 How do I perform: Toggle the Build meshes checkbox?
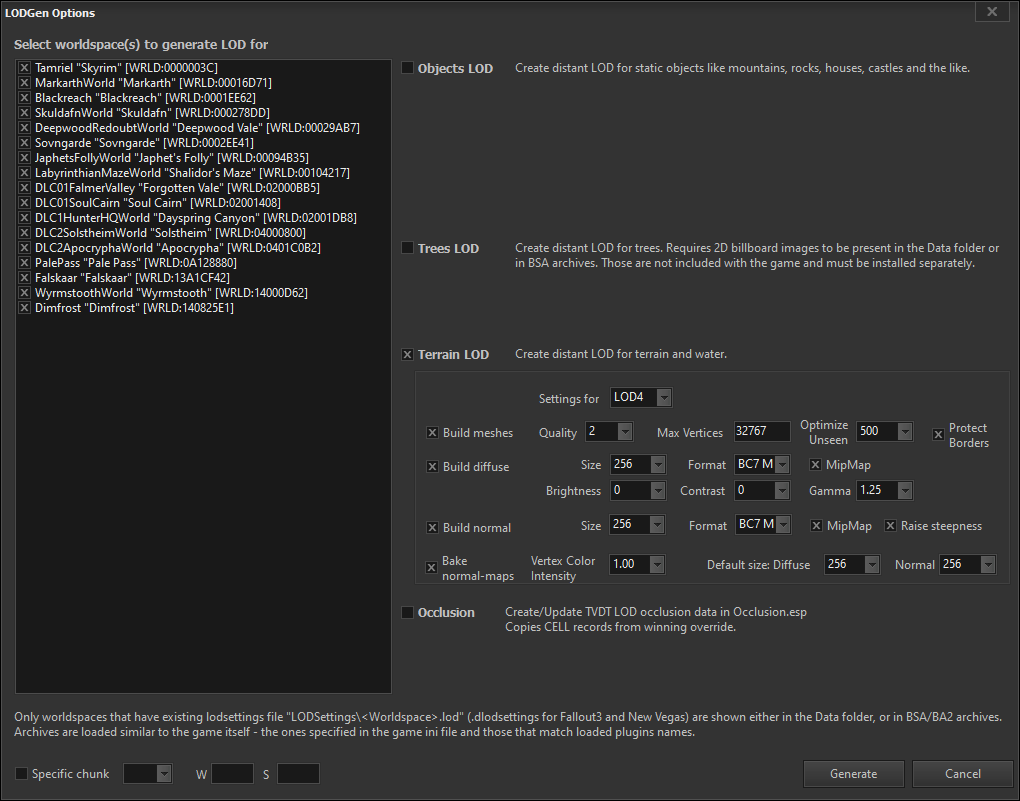click(x=432, y=433)
